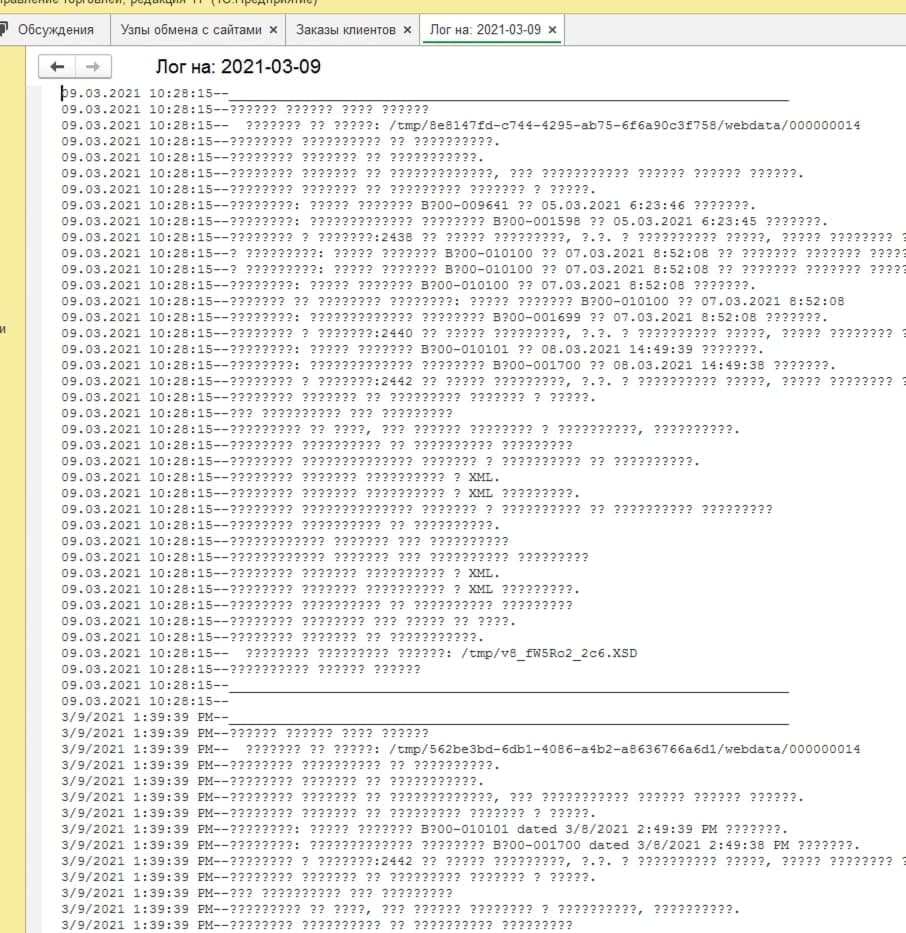Switch to the Узлы обмена с сайтами tab
Screen dimensions: 906x933
coord(191,30)
